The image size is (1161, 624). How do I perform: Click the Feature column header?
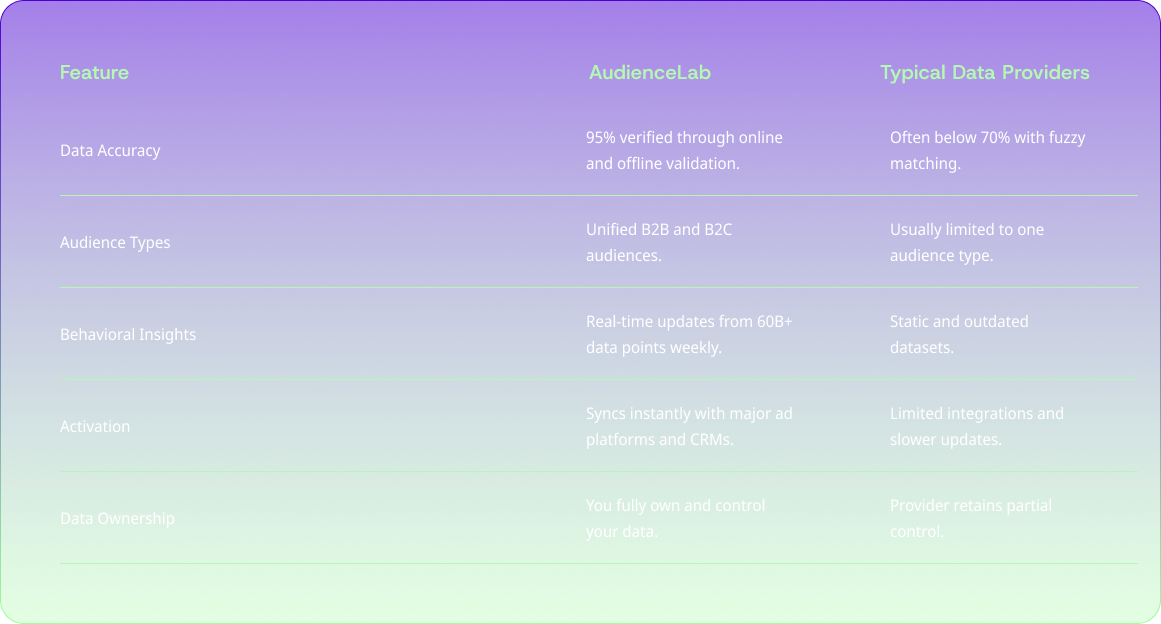(94, 72)
